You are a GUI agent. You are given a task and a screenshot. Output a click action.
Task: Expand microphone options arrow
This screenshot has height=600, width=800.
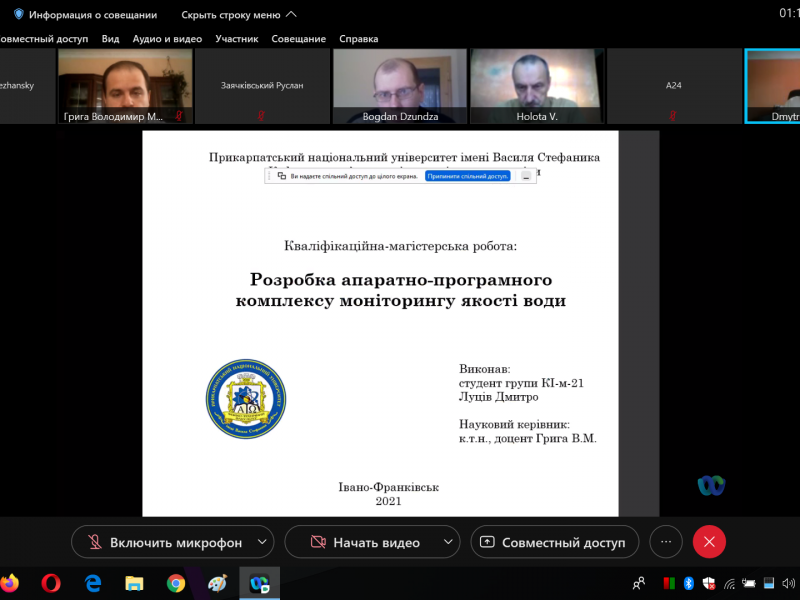coord(263,542)
